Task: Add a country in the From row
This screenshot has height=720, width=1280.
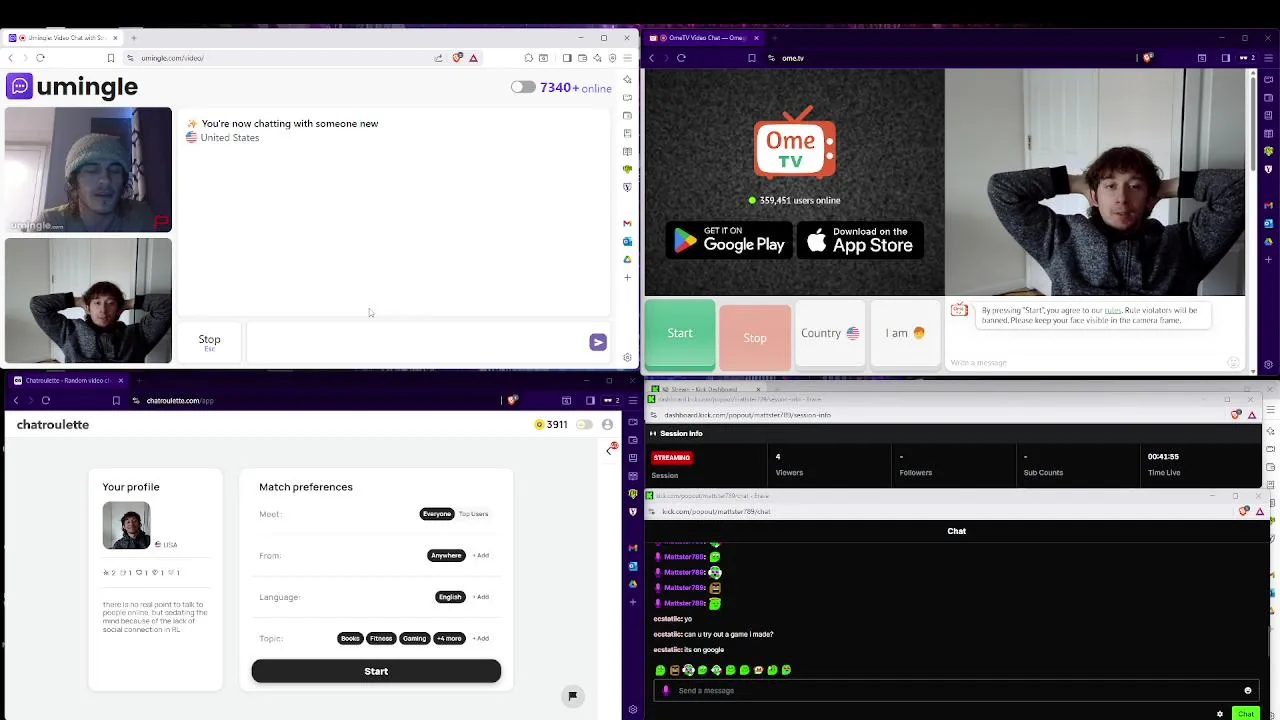Action: click(481, 555)
